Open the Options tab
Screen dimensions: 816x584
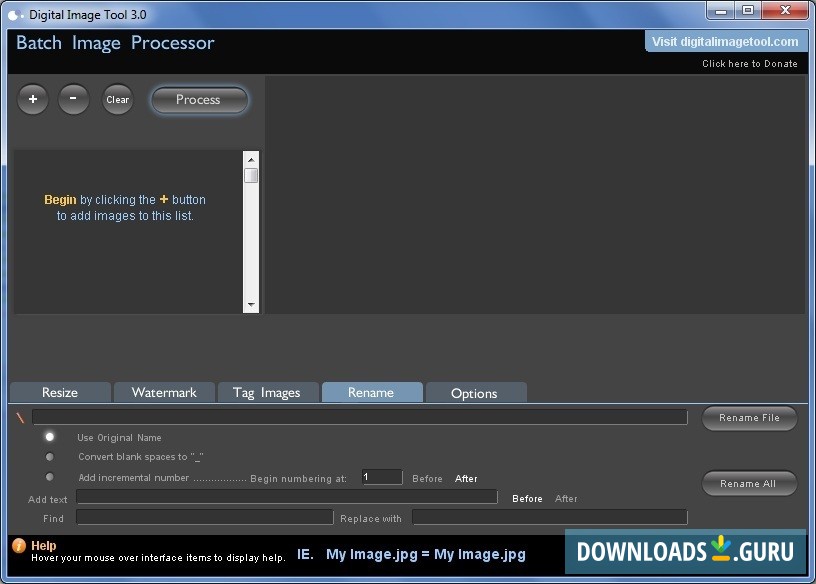tap(476, 392)
